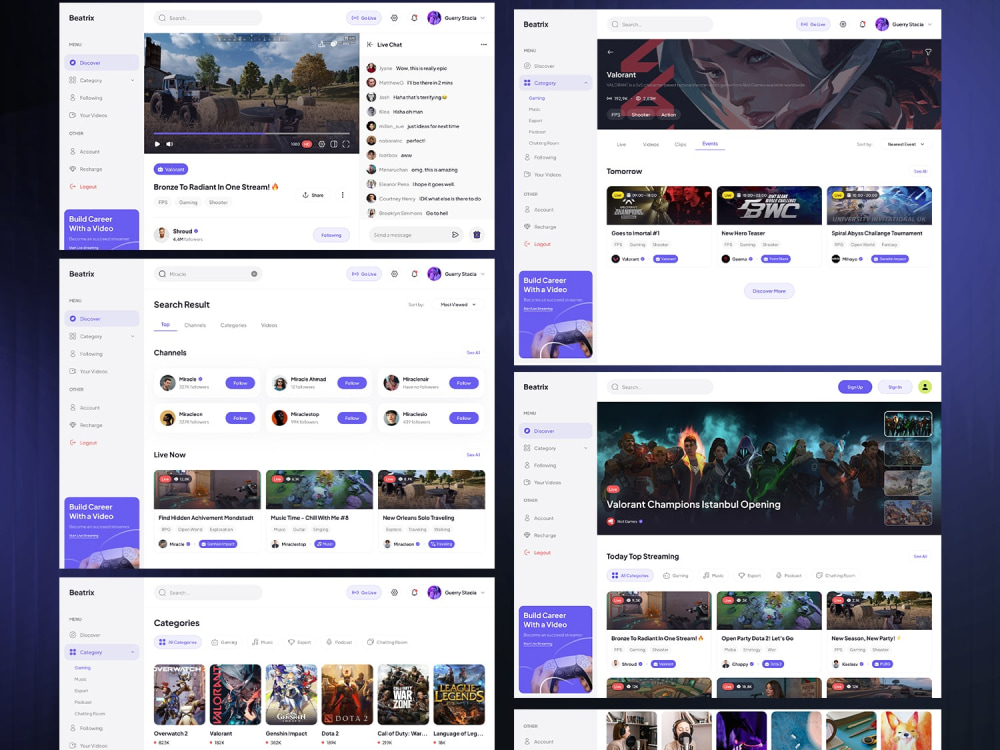Click the Sign In button

[895, 386]
